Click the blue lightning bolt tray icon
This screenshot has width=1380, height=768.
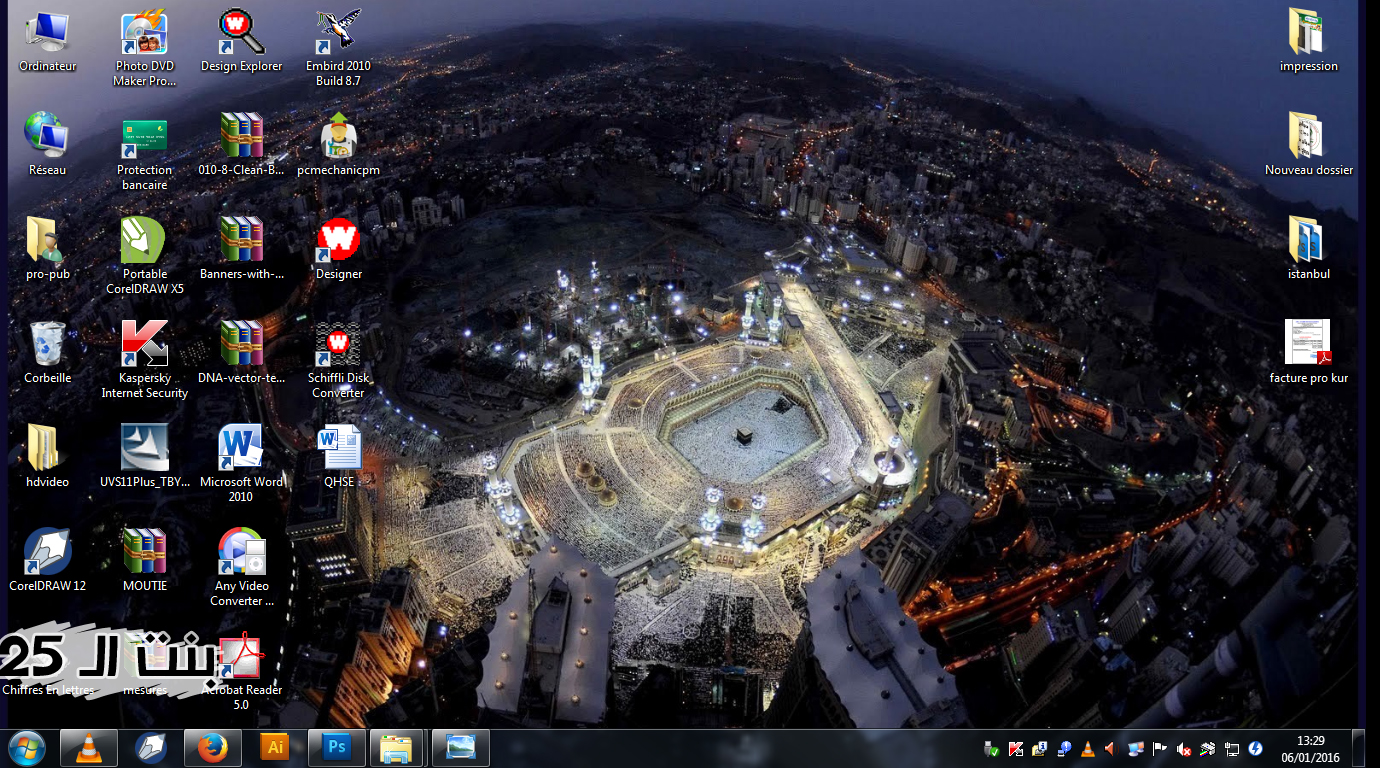pos(1256,749)
